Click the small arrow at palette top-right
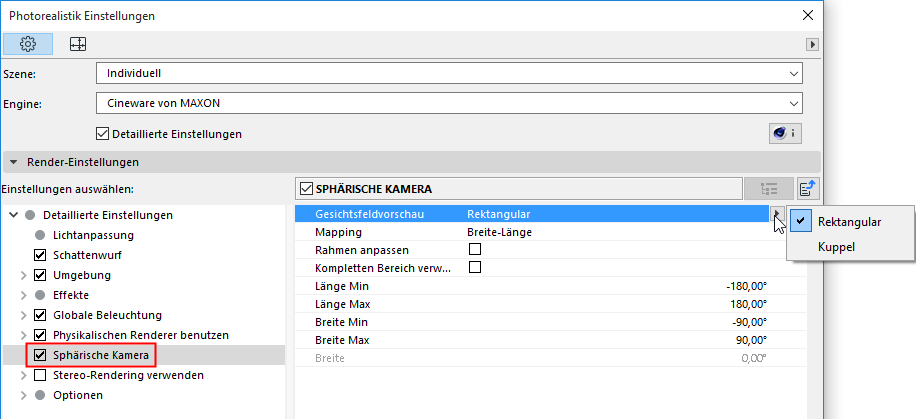This screenshot has width=916, height=419. coord(813,44)
